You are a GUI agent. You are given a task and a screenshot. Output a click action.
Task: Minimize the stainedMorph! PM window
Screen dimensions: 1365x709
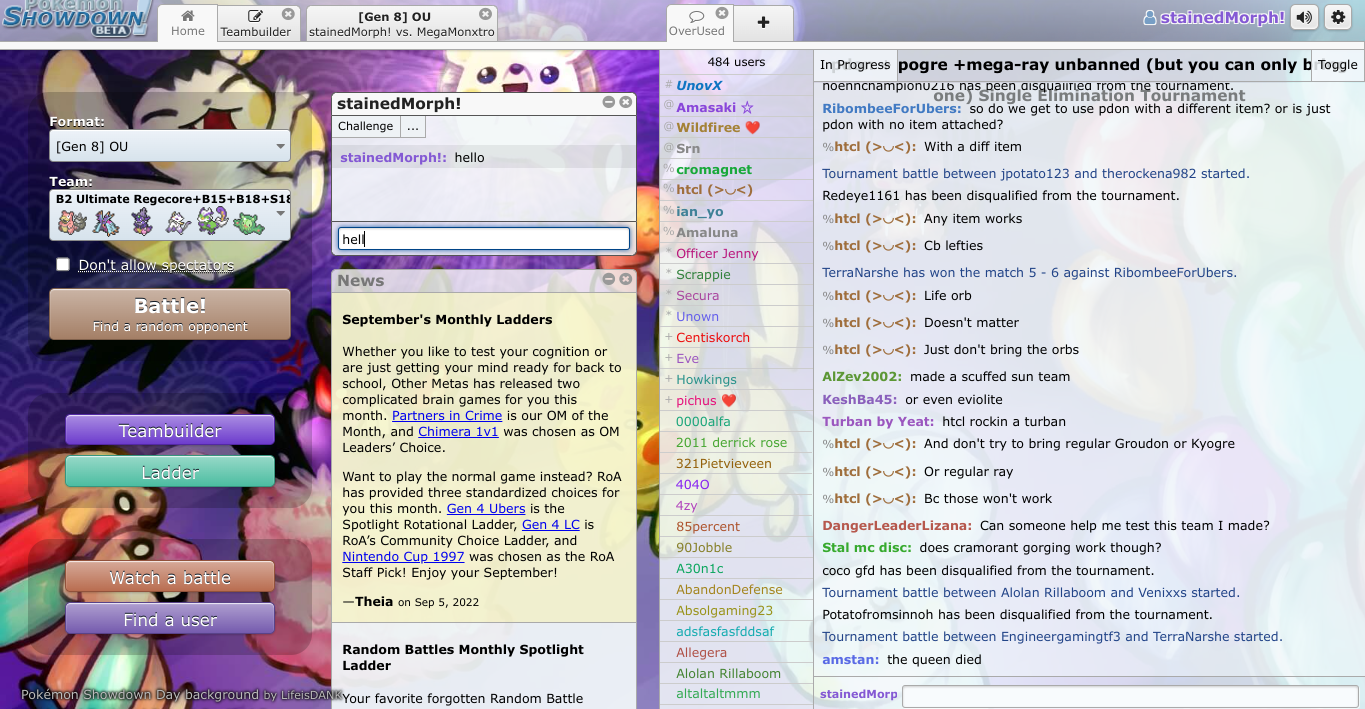pos(608,102)
